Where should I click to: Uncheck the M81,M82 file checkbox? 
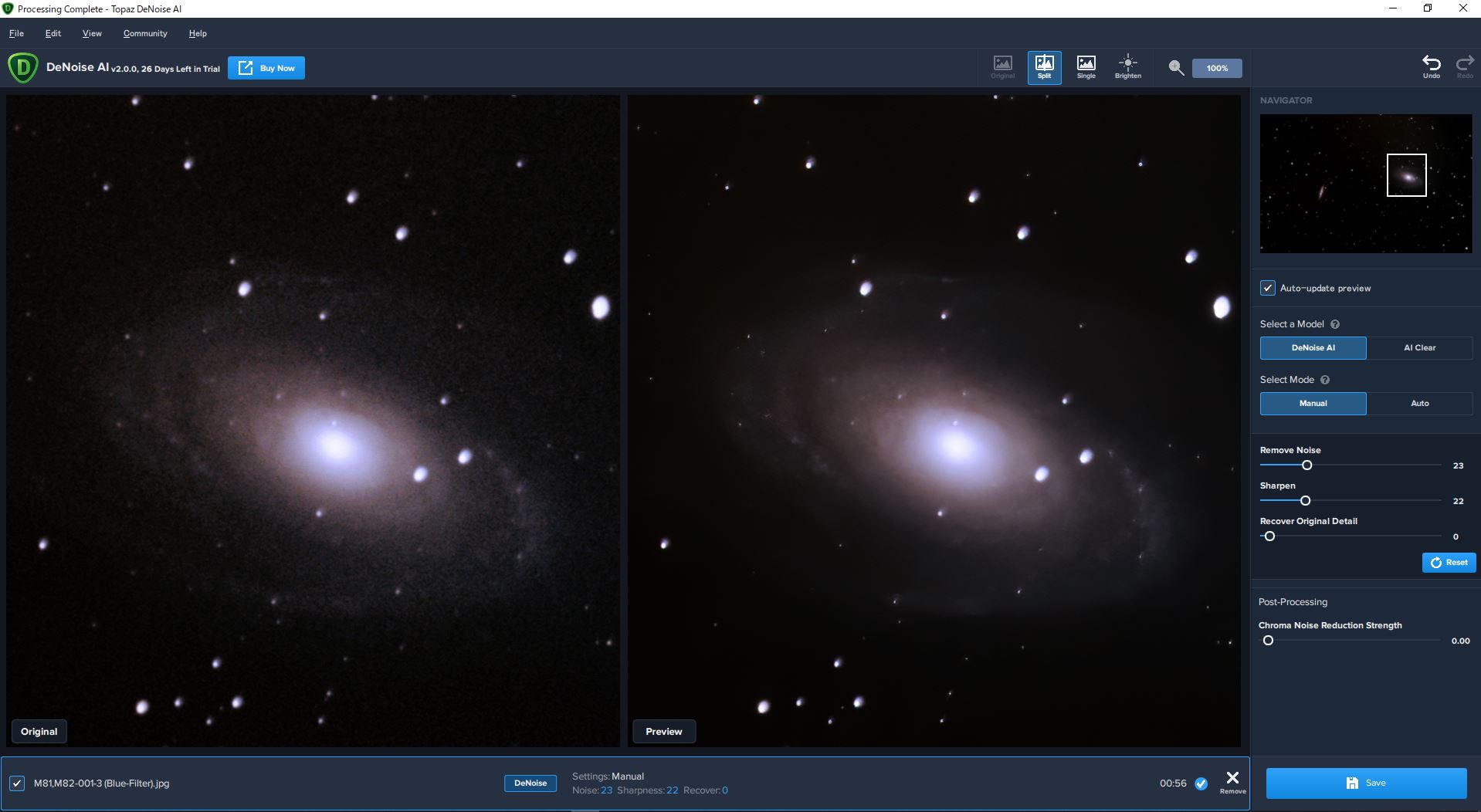(x=17, y=783)
